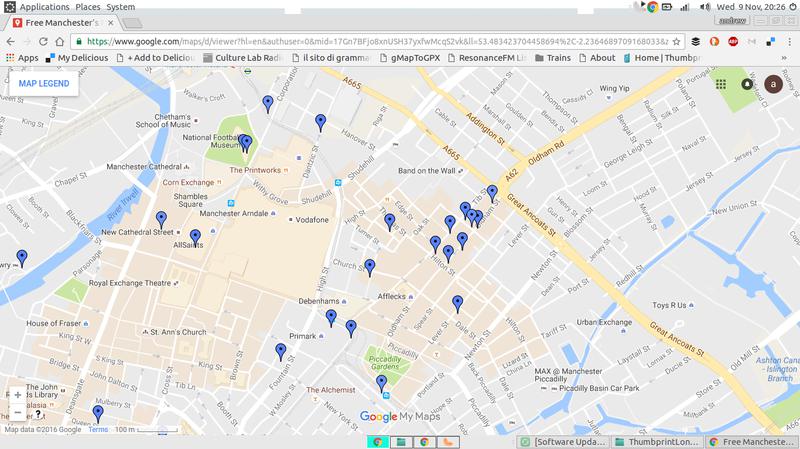The image size is (800, 449).
Task: Open the MAP LEGEND panel
Action: 44,84
